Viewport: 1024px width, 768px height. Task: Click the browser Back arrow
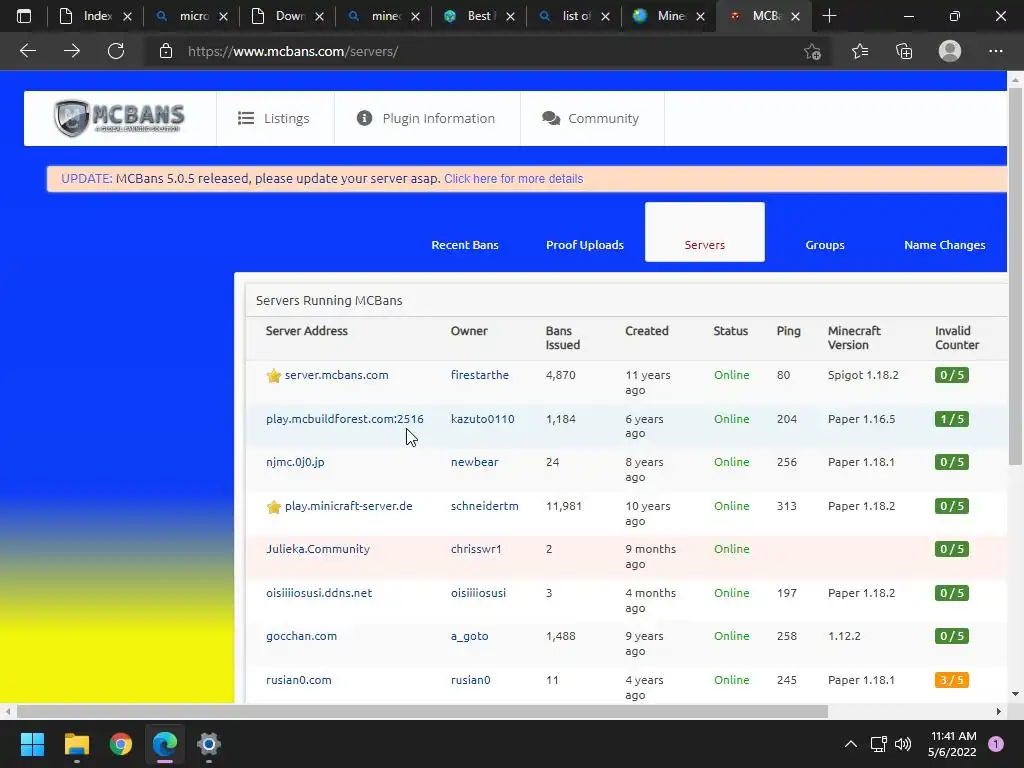point(27,51)
